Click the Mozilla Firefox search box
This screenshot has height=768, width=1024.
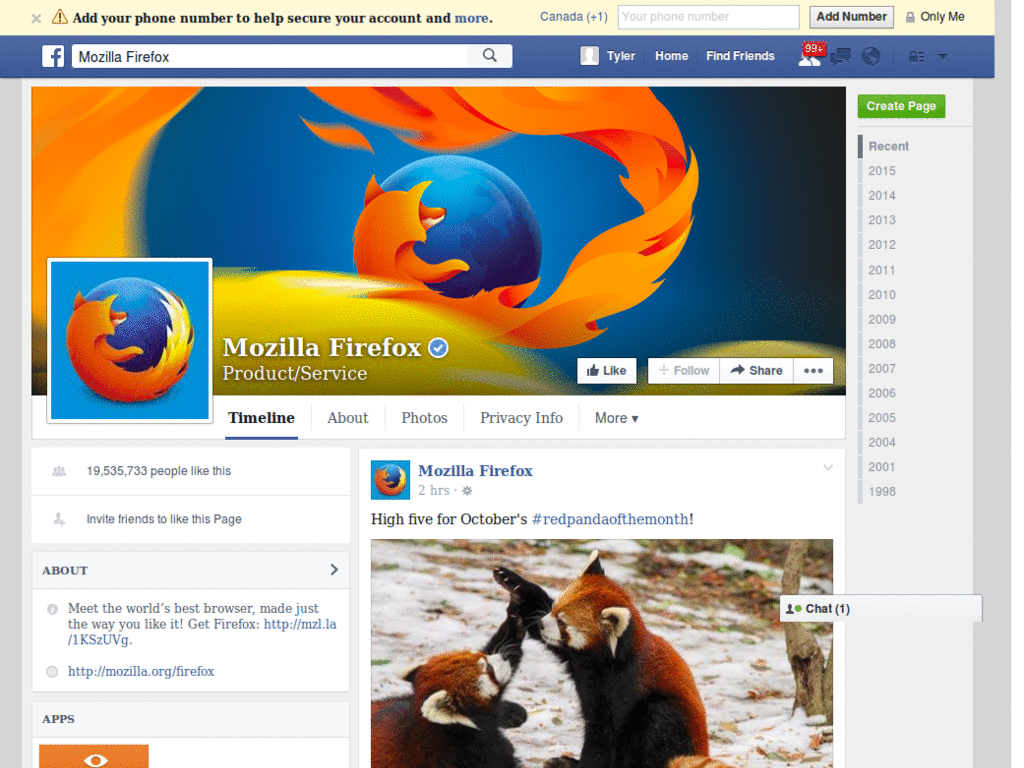270,56
